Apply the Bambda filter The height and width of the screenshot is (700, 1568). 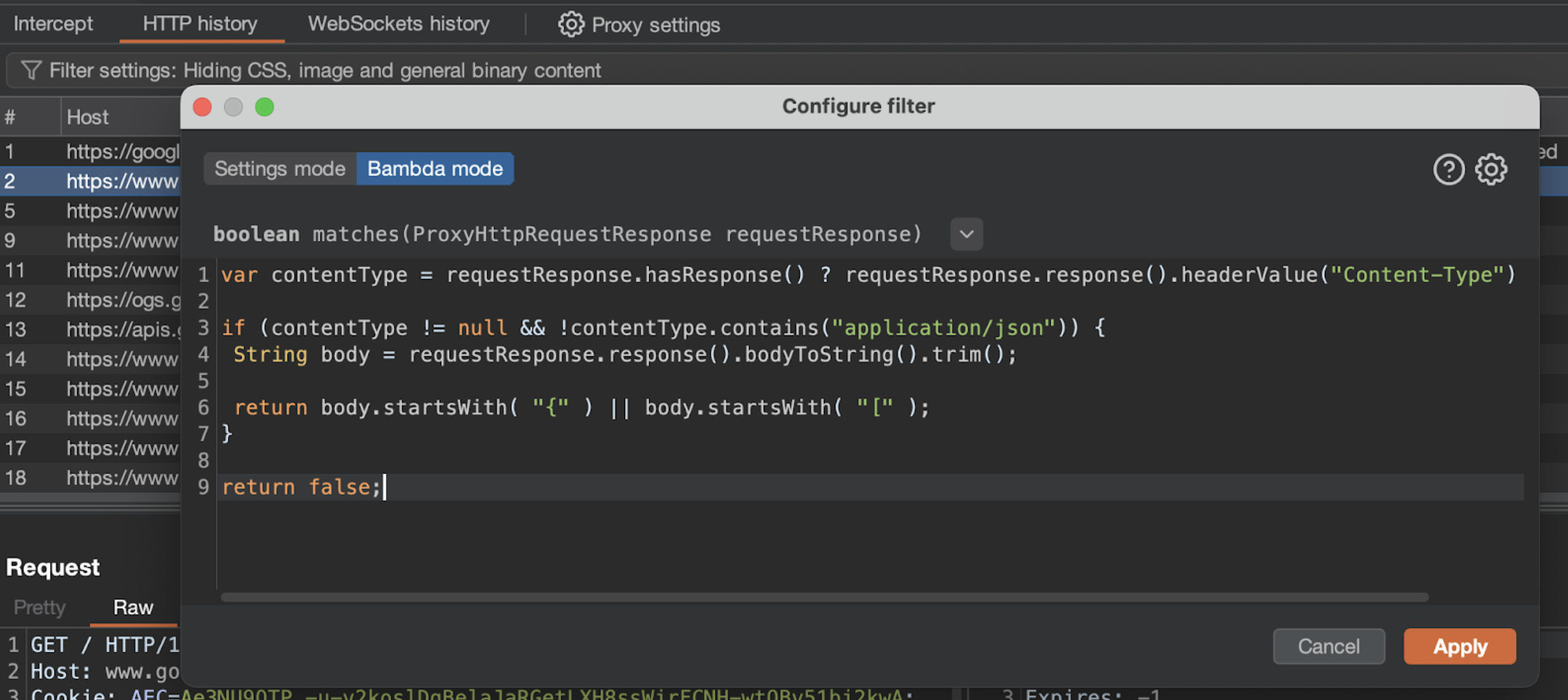tap(1459, 646)
